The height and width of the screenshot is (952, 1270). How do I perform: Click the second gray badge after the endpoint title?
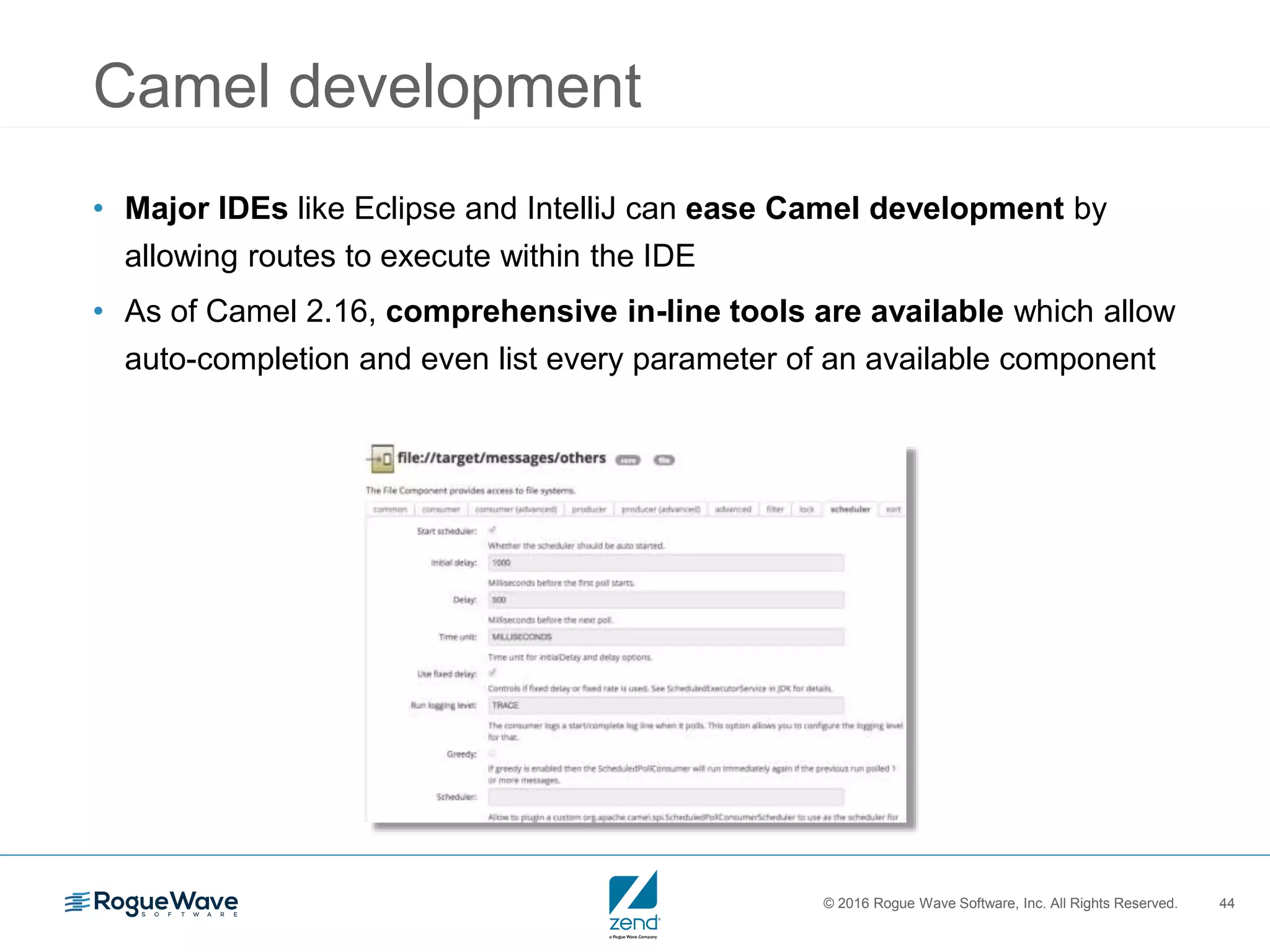tap(664, 460)
